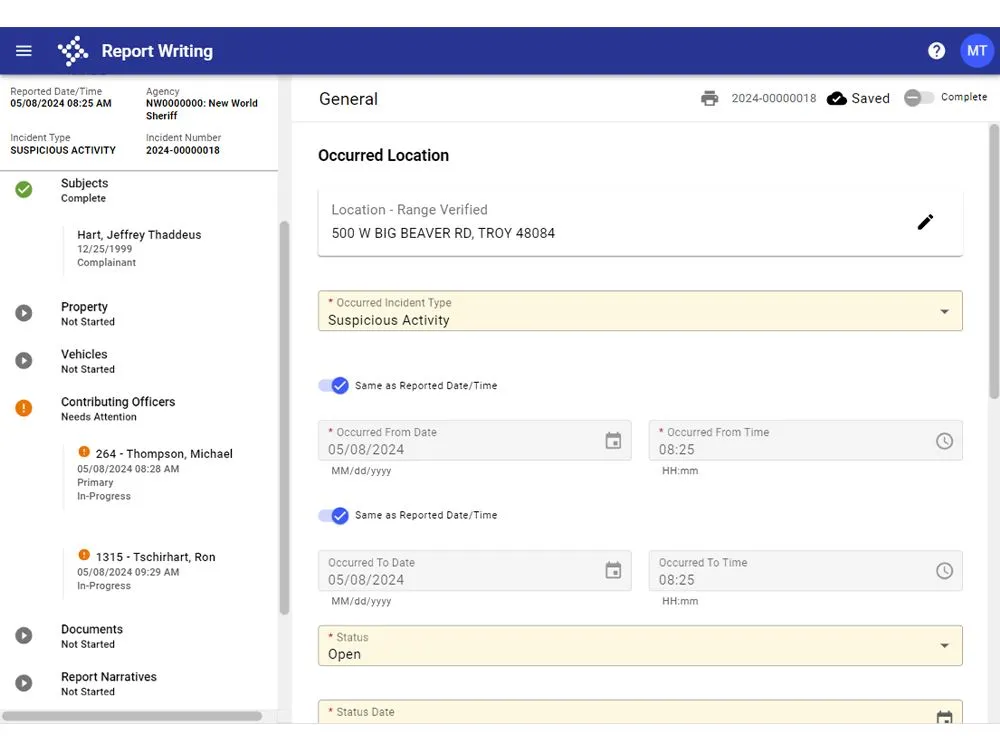Open the MT user avatar menu
Image resolution: width=1000 pixels, height=750 pixels.
pos(976,51)
